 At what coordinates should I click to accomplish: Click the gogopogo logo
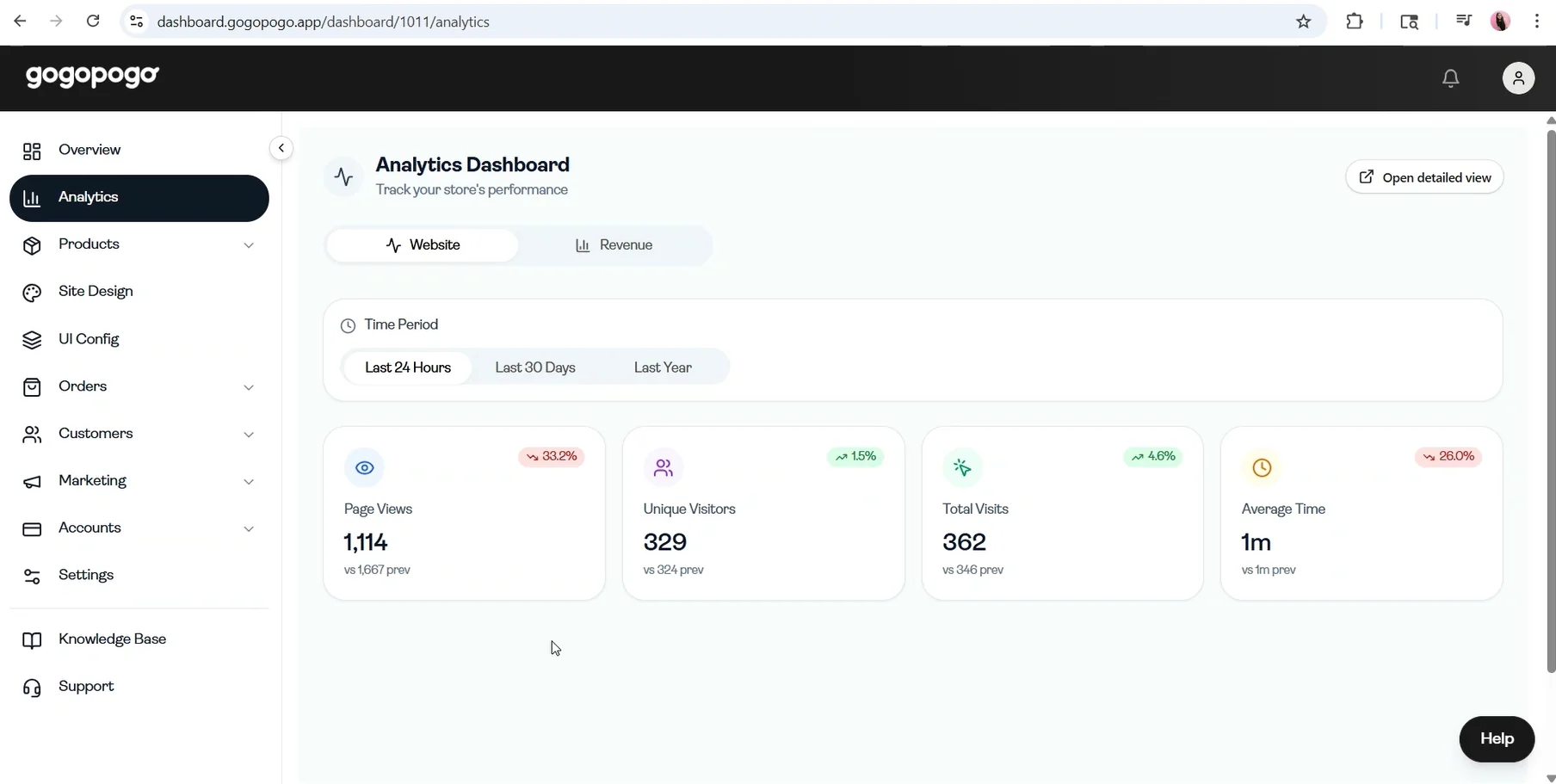coord(92,77)
